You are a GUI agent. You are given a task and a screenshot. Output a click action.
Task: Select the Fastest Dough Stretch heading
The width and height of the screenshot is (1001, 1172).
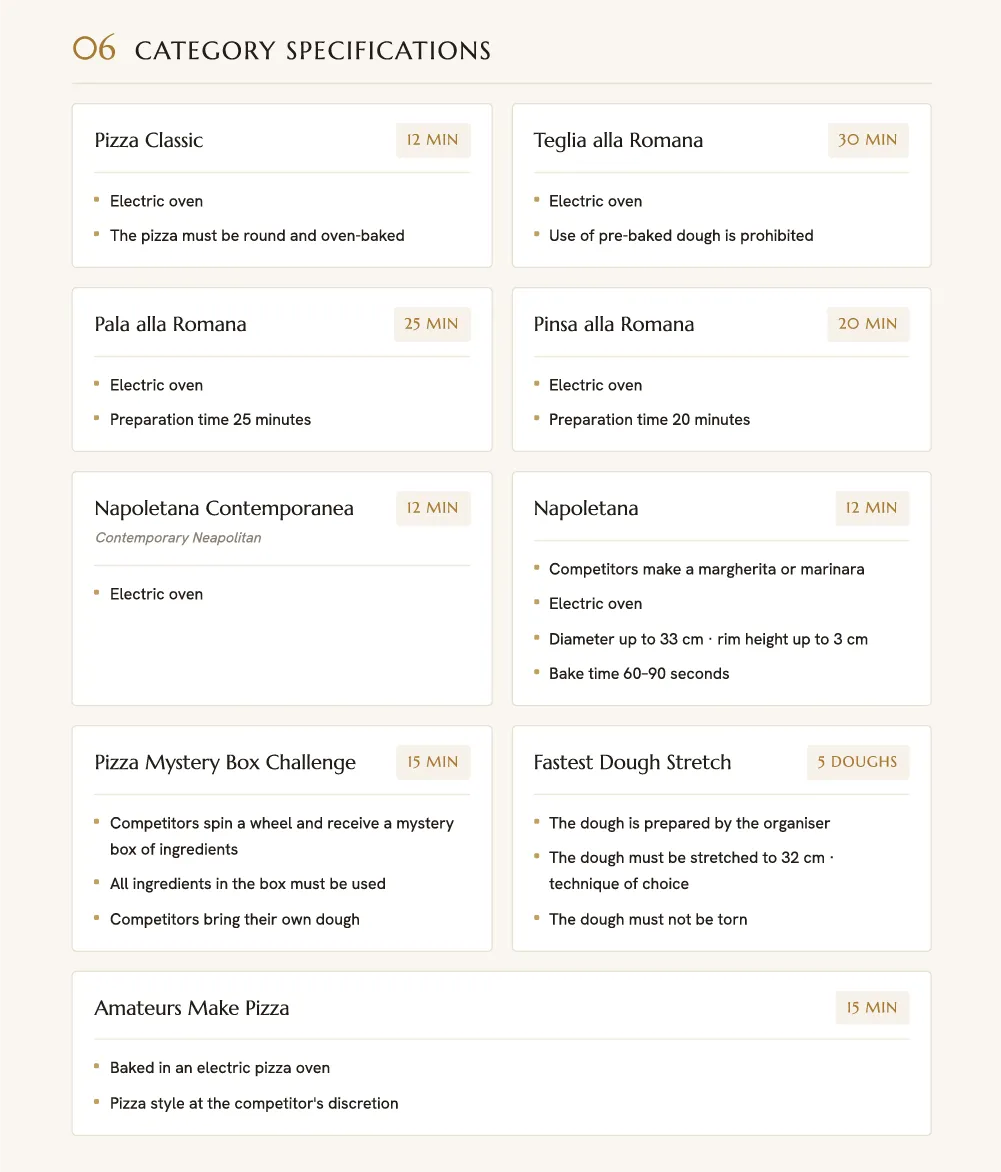(632, 762)
